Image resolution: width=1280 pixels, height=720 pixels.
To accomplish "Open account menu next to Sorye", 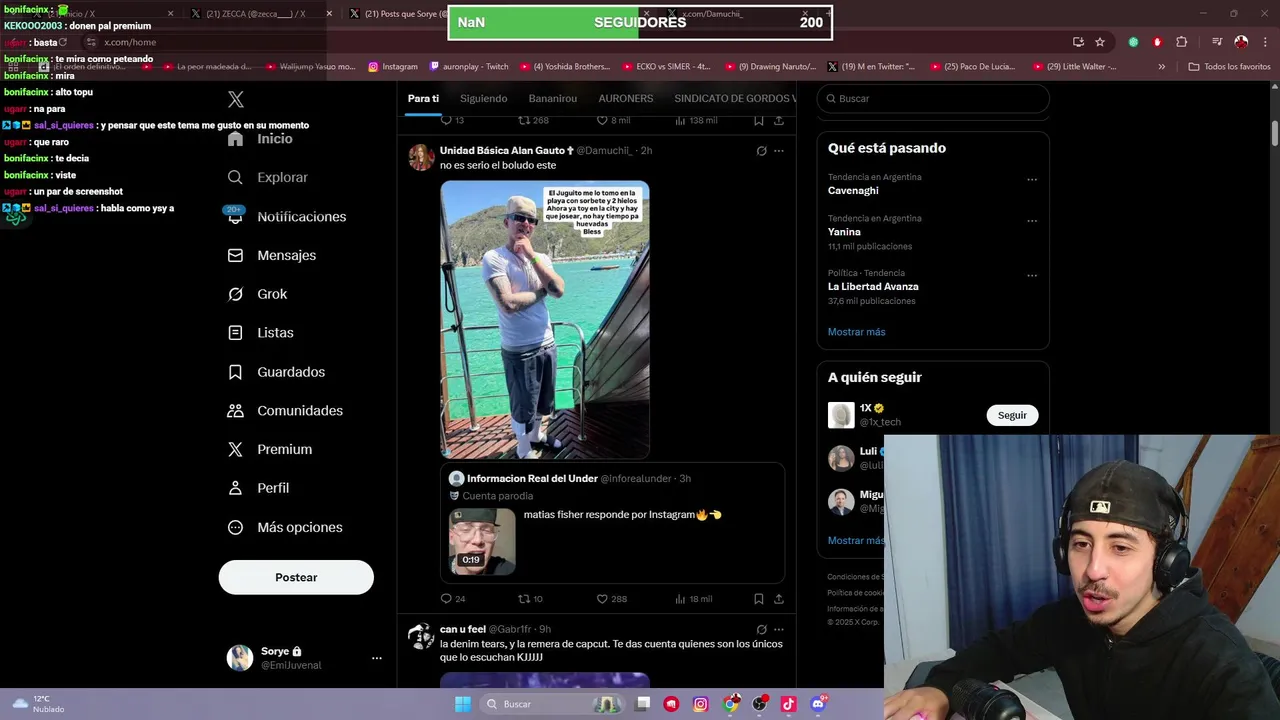I will coord(376,658).
